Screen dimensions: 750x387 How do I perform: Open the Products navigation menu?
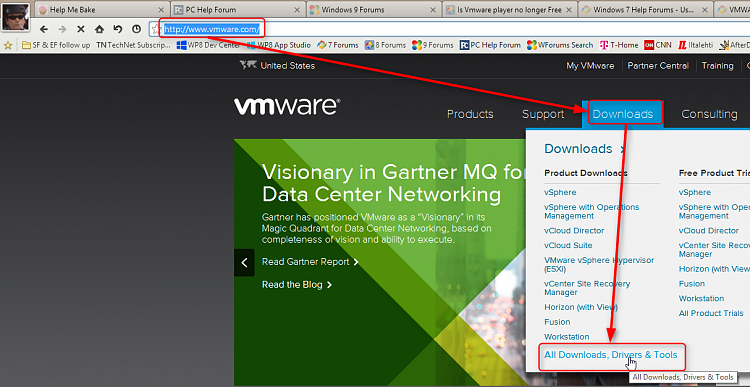(x=470, y=114)
